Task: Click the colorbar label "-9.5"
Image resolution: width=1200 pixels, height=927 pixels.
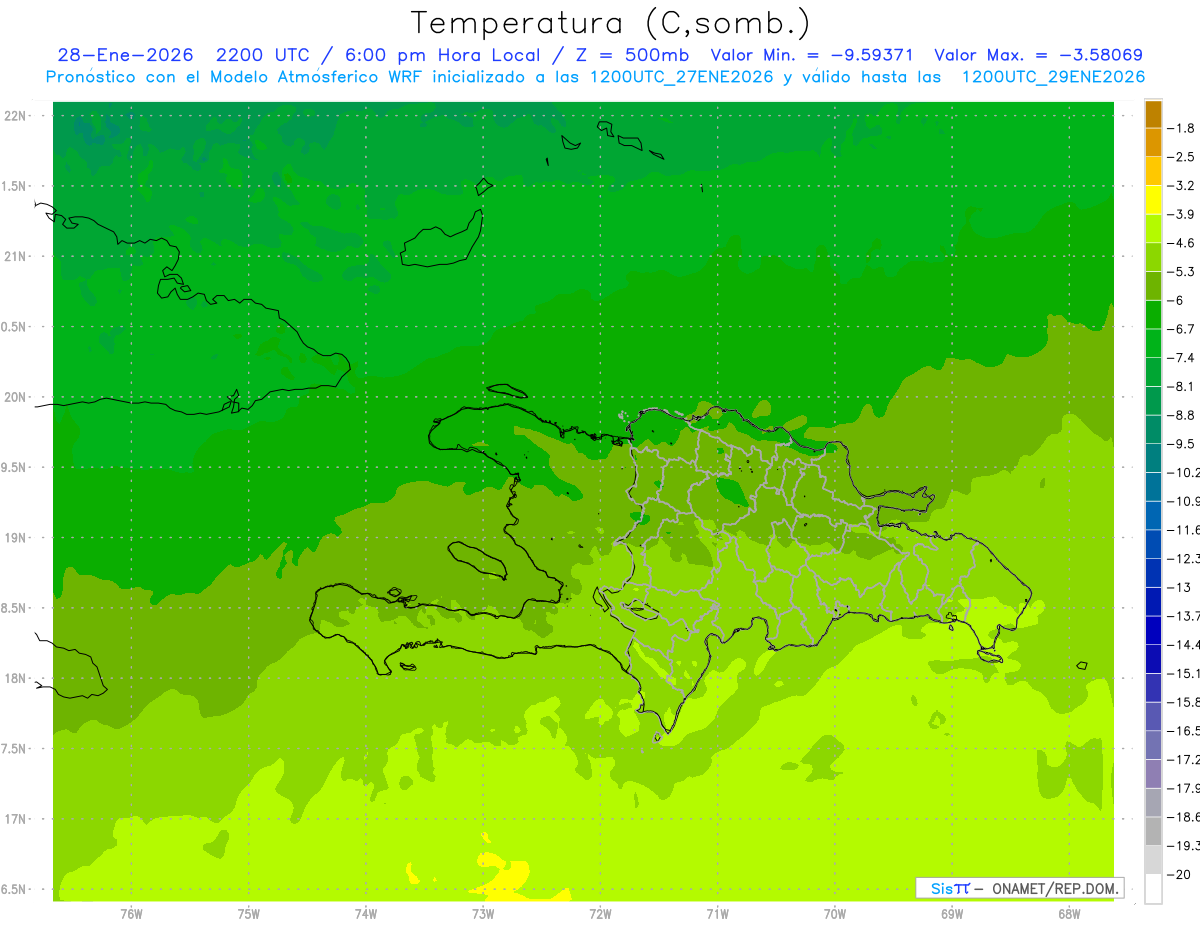Action: coord(1181,443)
